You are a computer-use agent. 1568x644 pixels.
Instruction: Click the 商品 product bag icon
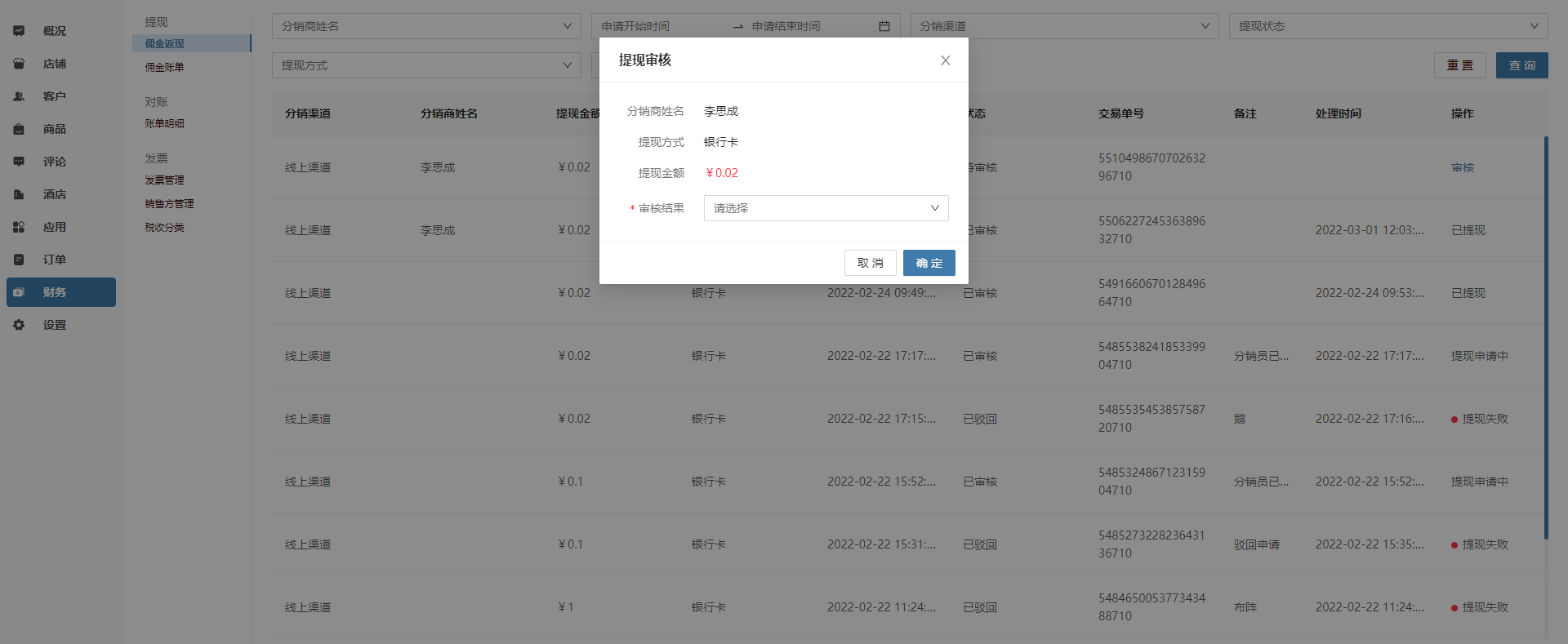[19, 129]
